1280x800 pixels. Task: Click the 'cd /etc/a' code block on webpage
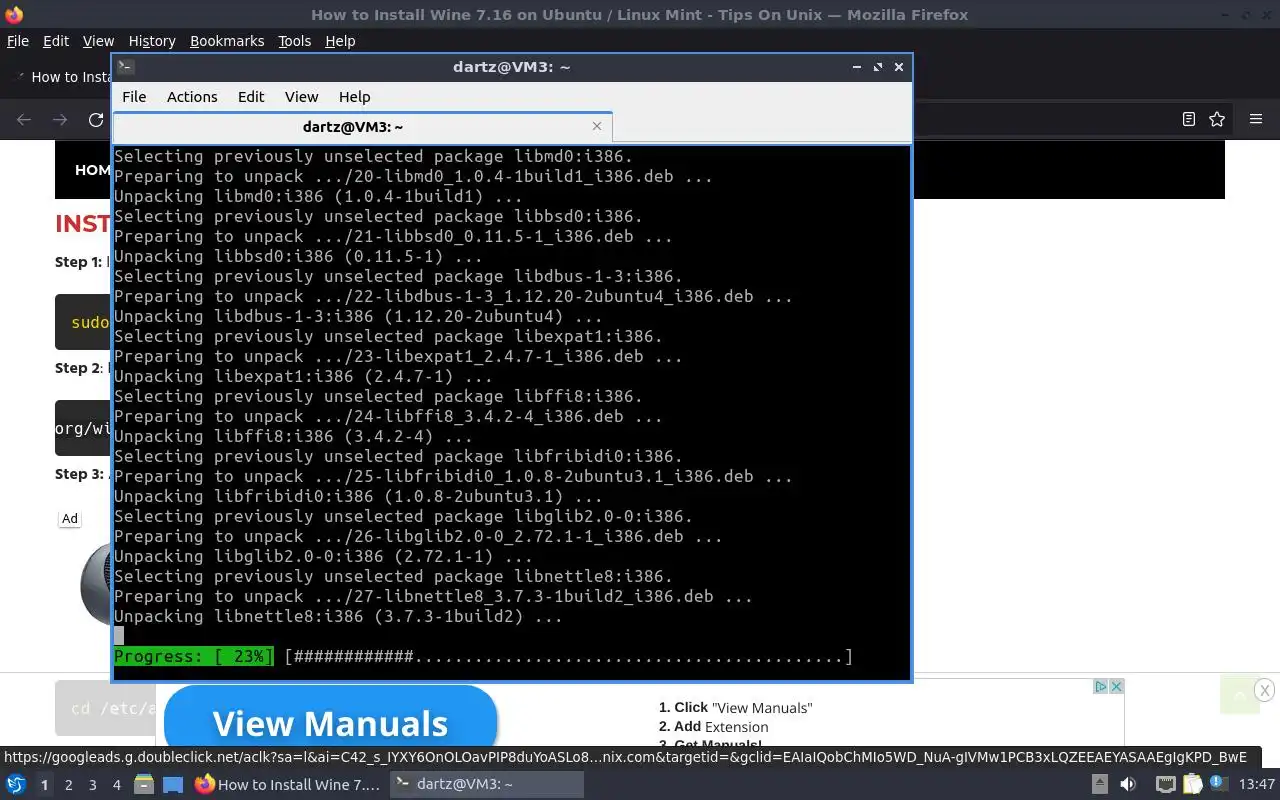tap(105, 708)
